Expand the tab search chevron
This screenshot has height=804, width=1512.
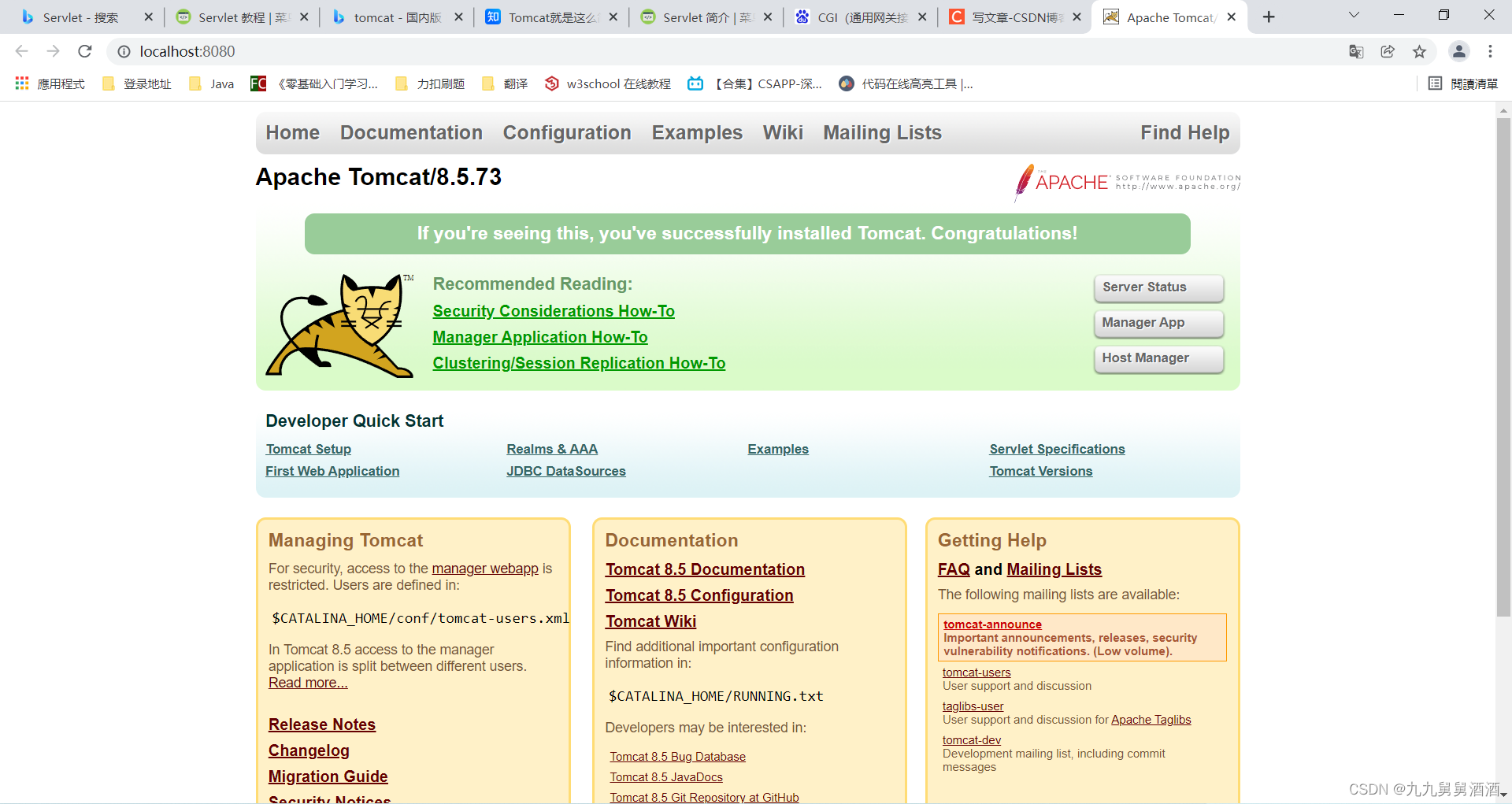1354,15
